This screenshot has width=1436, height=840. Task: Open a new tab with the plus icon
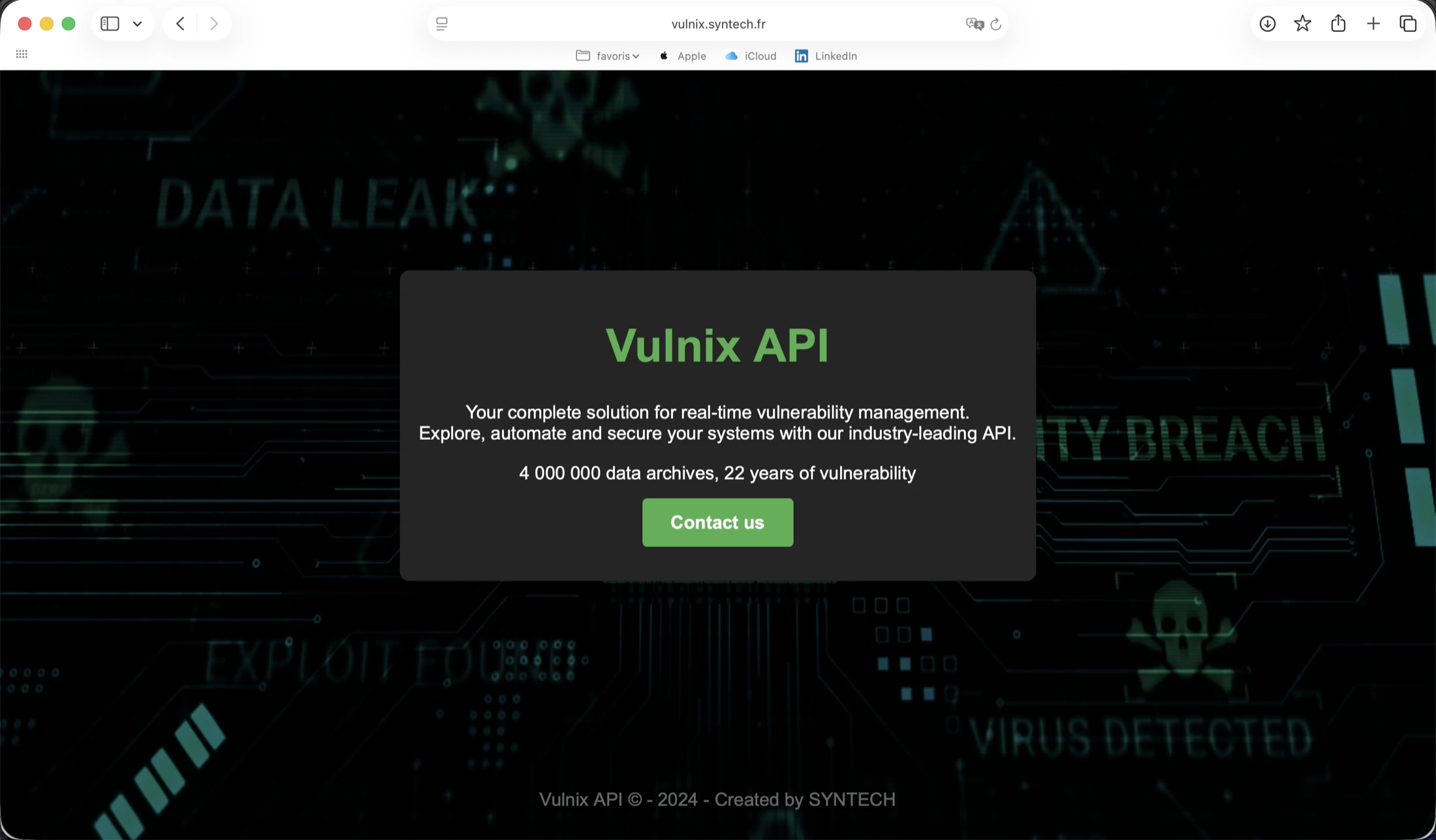tap(1373, 24)
